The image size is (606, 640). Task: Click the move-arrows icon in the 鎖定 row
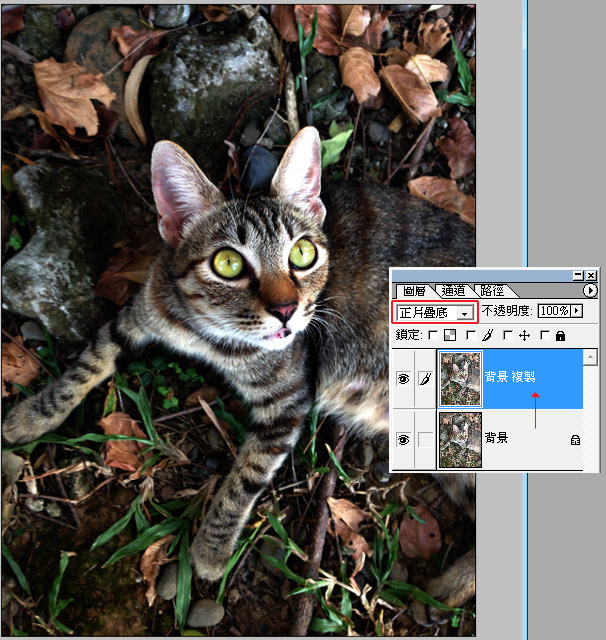(x=524, y=336)
